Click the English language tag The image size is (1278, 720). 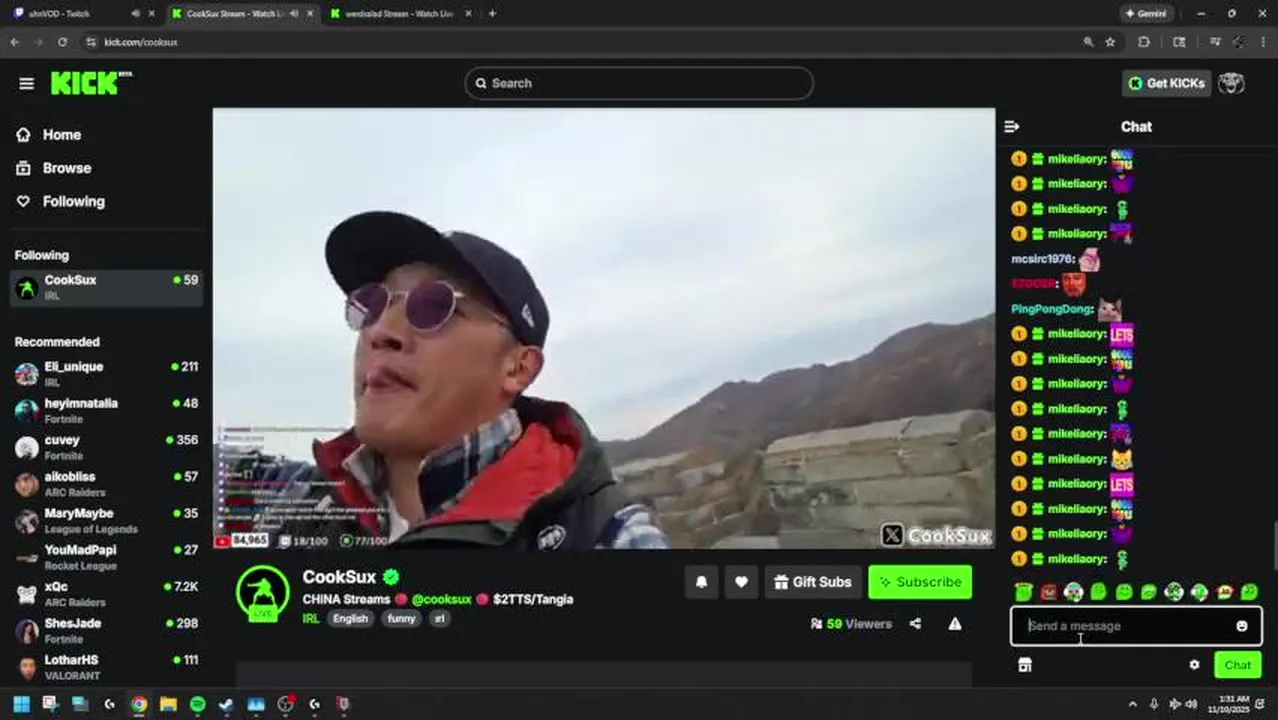[350, 619]
